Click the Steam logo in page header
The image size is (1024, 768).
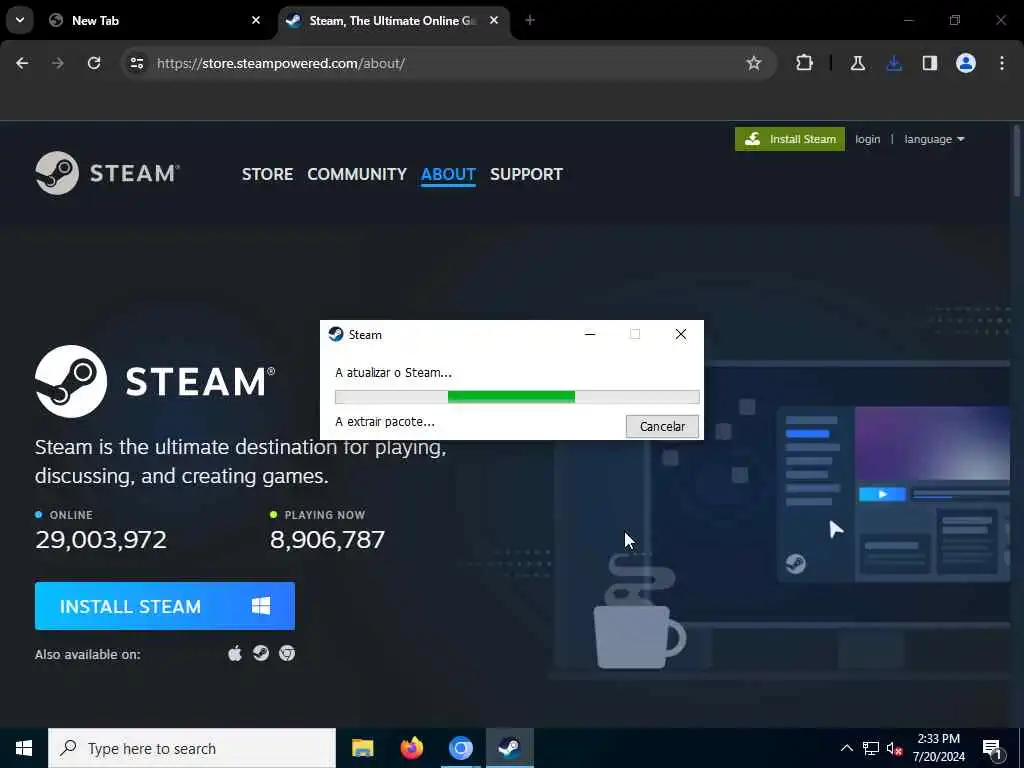pyautogui.click(x=108, y=173)
